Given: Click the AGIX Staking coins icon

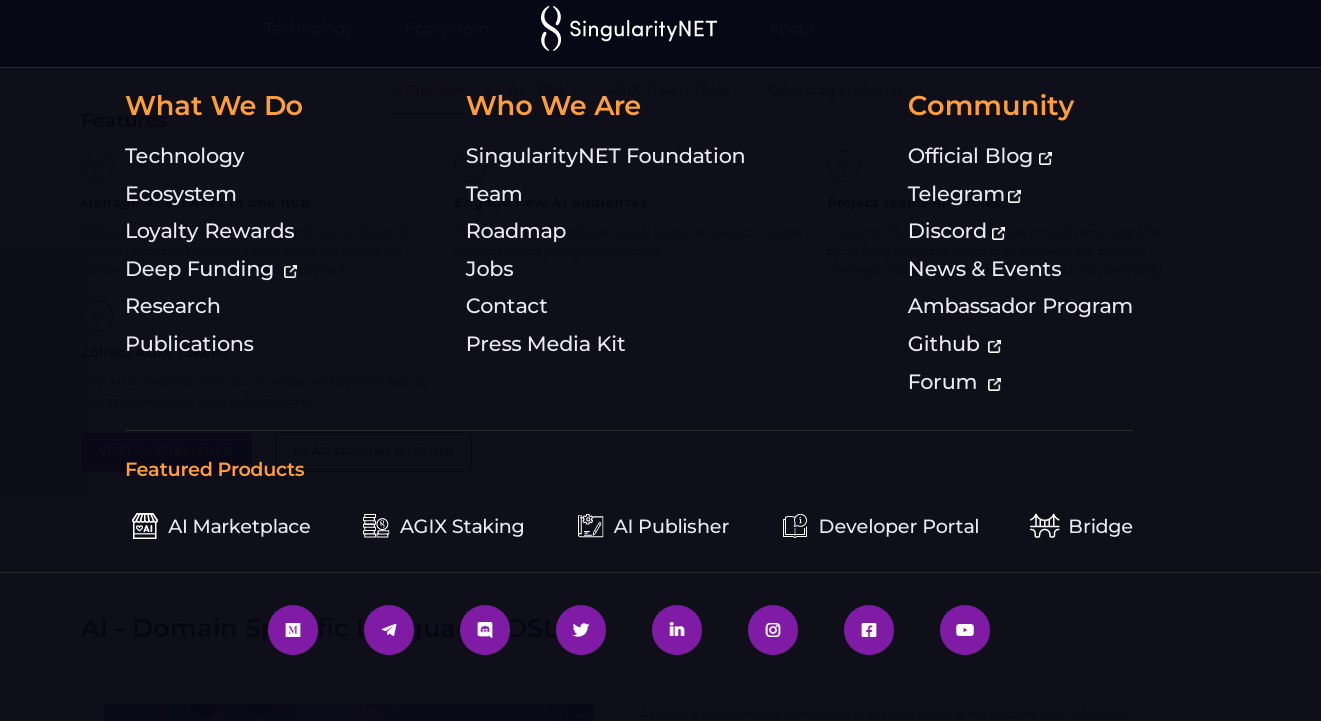Looking at the screenshot, I should click(x=376, y=526).
